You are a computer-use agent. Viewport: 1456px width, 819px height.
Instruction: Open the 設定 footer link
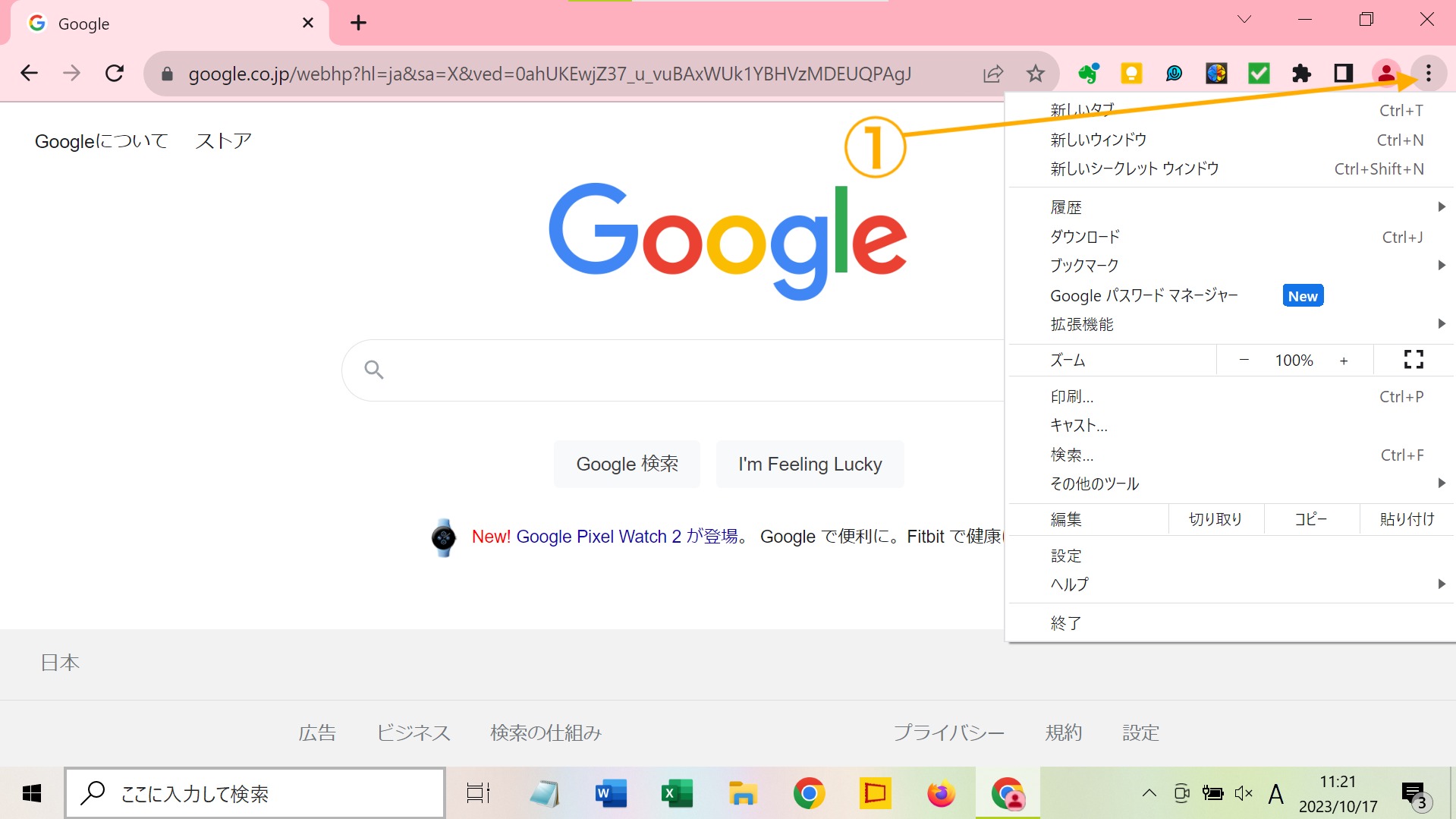pos(1140,732)
